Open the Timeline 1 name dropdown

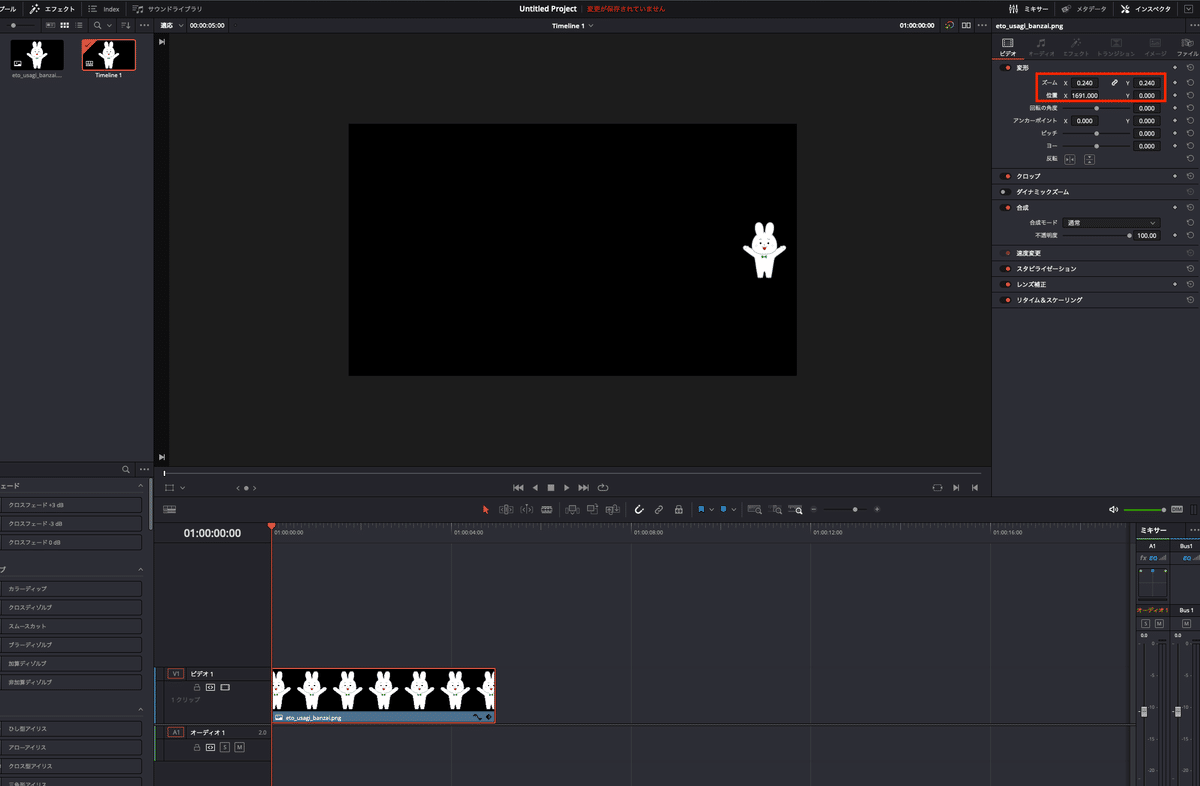tap(573, 25)
